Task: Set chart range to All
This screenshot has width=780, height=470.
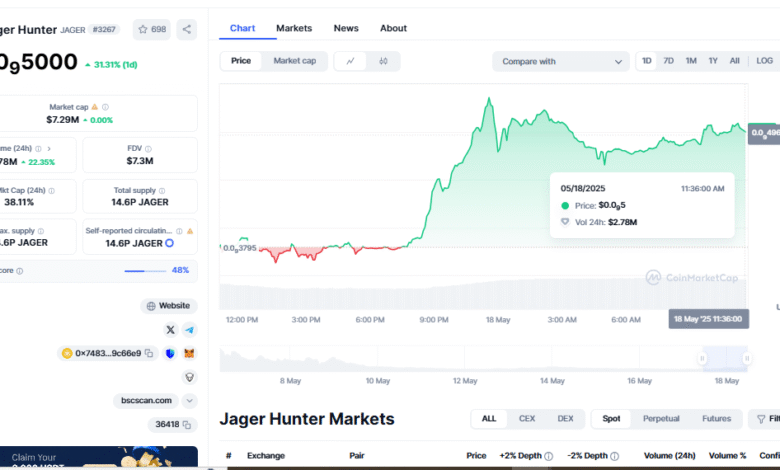Action: [x=734, y=61]
